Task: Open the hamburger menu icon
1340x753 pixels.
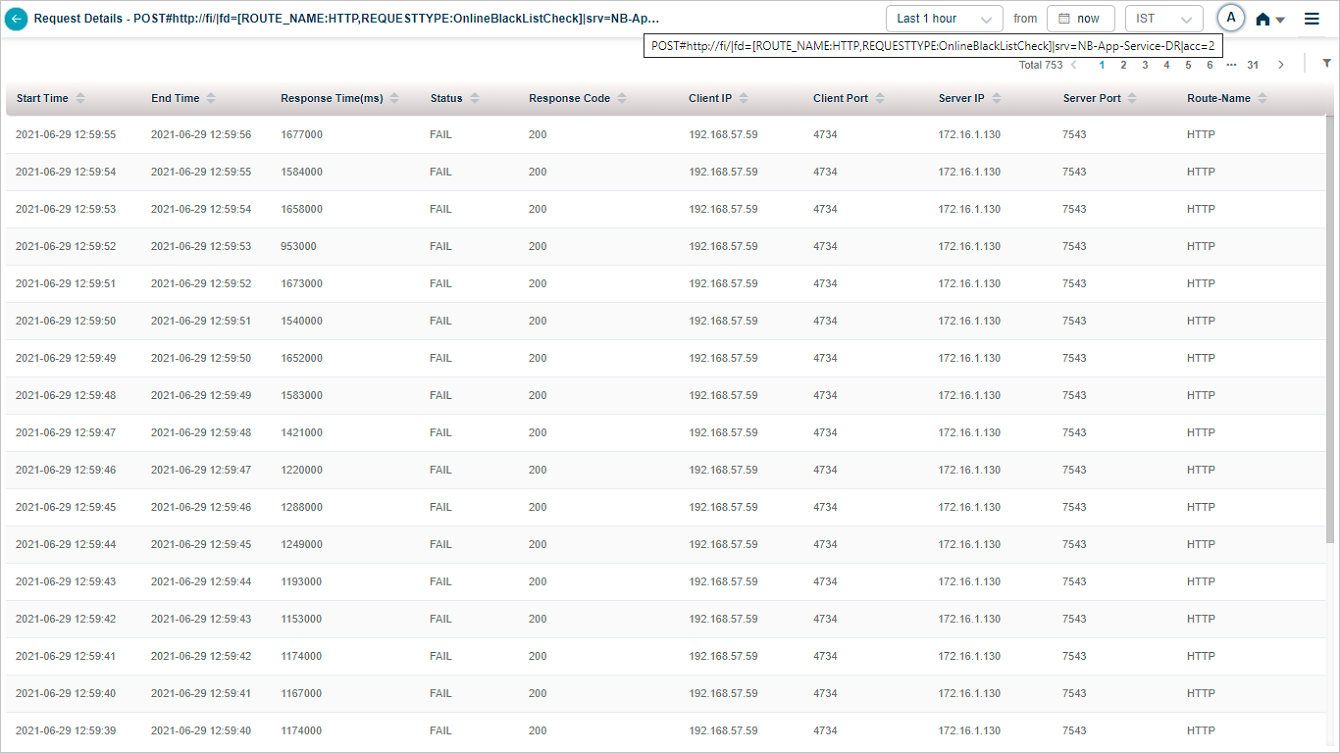Action: tap(1311, 19)
